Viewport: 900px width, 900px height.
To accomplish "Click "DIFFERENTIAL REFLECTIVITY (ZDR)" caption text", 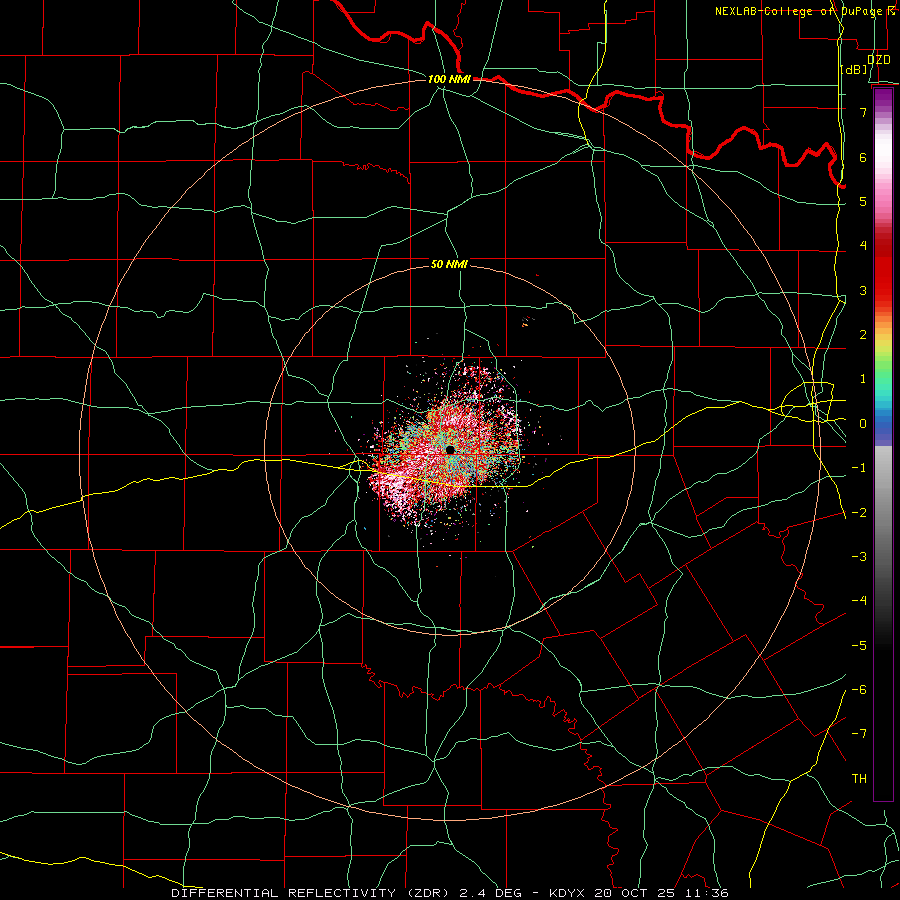I will click(312, 893).
